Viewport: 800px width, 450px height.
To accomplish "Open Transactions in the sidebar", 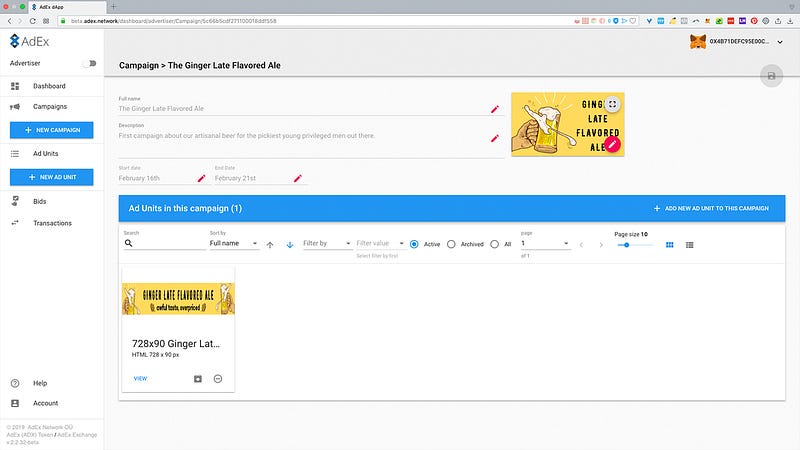I will [x=53, y=223].
